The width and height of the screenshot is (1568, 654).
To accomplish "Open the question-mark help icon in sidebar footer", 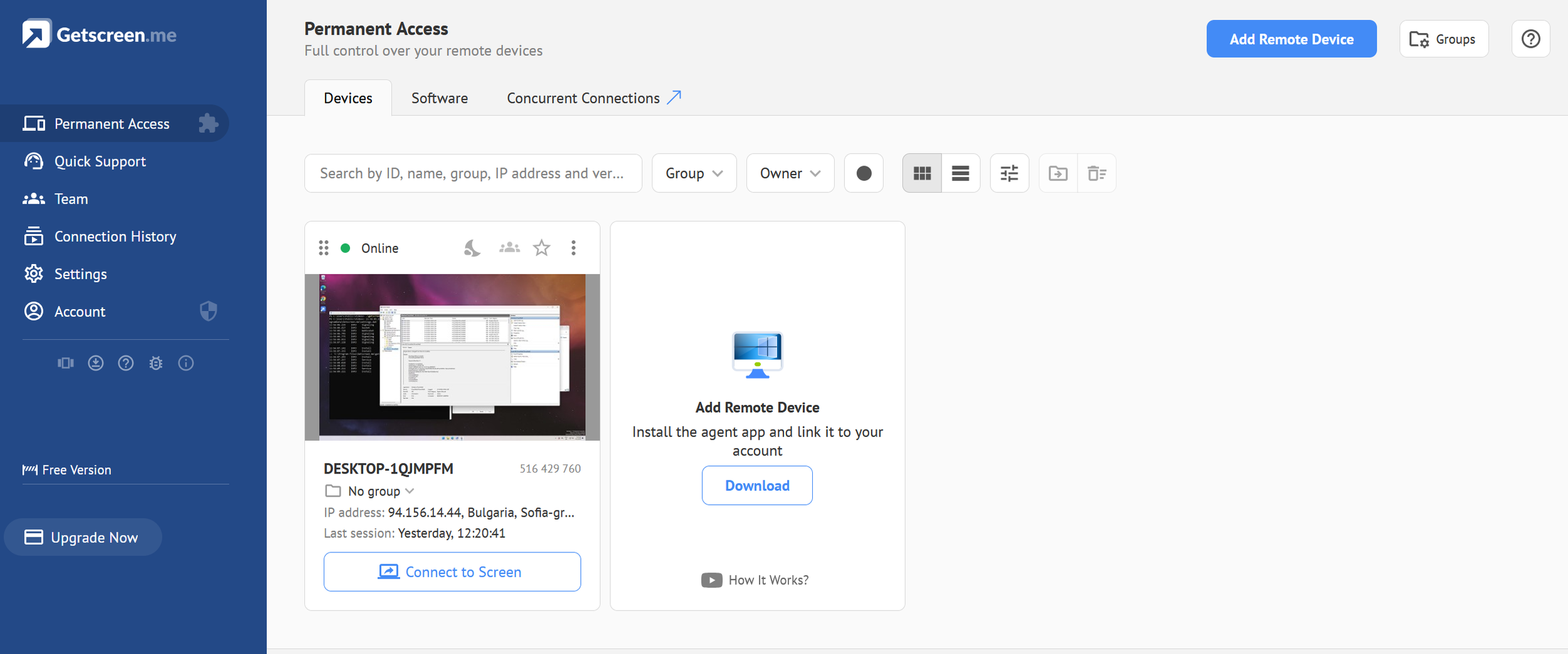I will pos(126,363).
